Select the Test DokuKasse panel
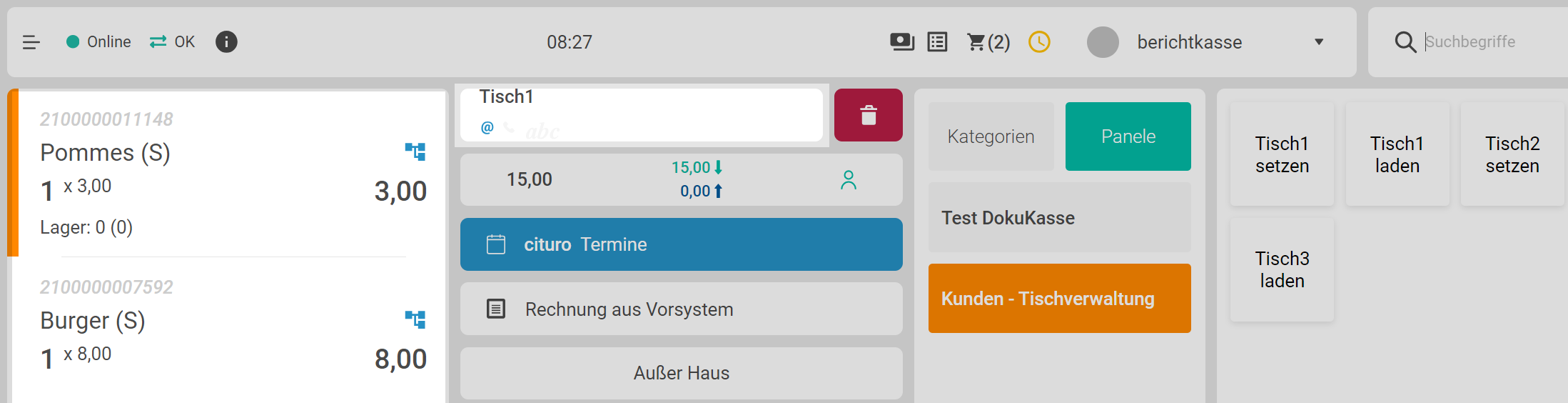 [1059, 218]
